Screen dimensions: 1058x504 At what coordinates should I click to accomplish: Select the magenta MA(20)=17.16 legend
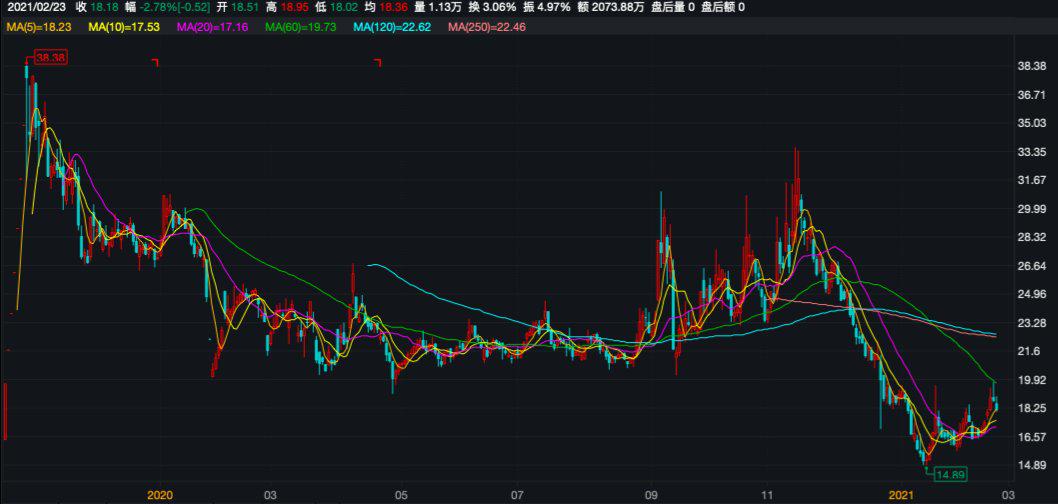(212, 27)
